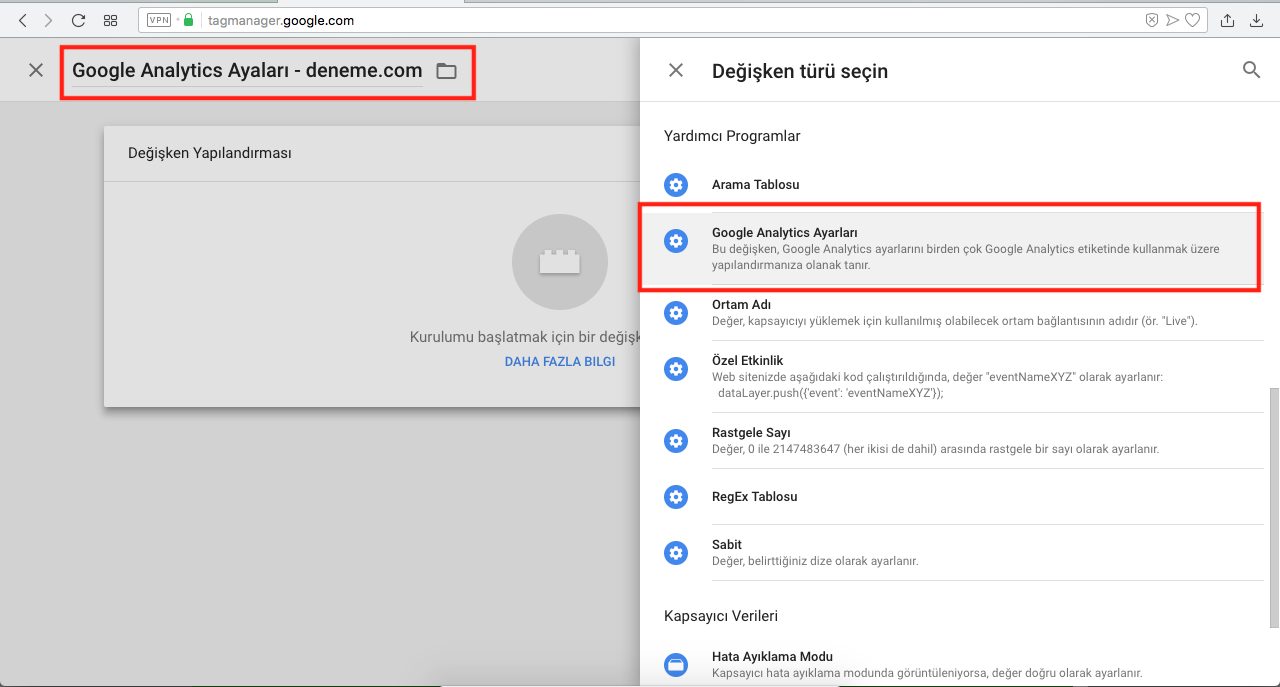This screenshot has width=1280, height=687.
Task: Bookmark page with heart icon
Action: (x=1192, y=20)
